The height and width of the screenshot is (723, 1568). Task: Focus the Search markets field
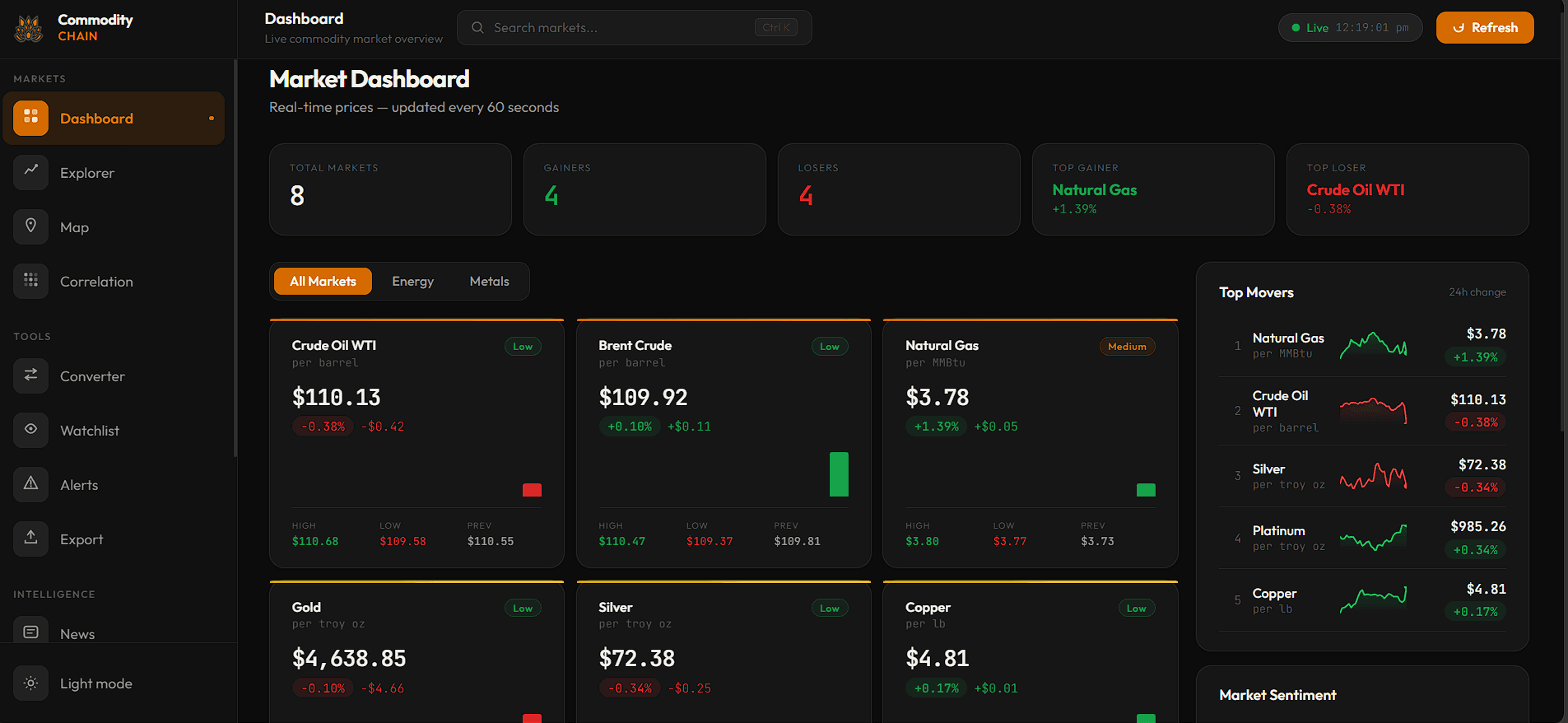635,28
